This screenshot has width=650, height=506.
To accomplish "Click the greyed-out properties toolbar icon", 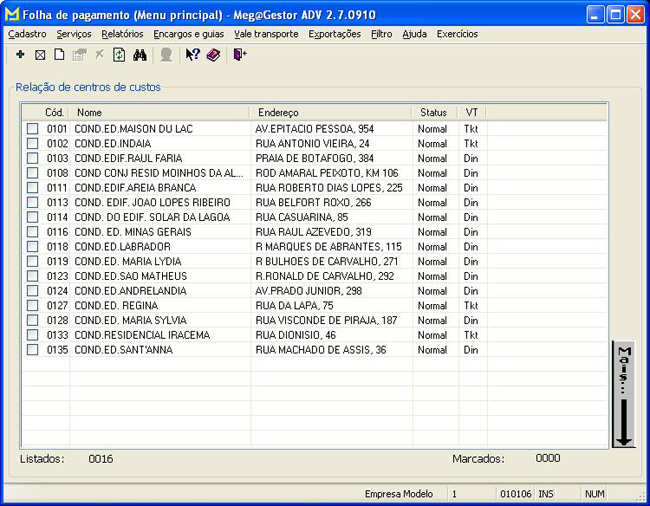I will 79,55.
